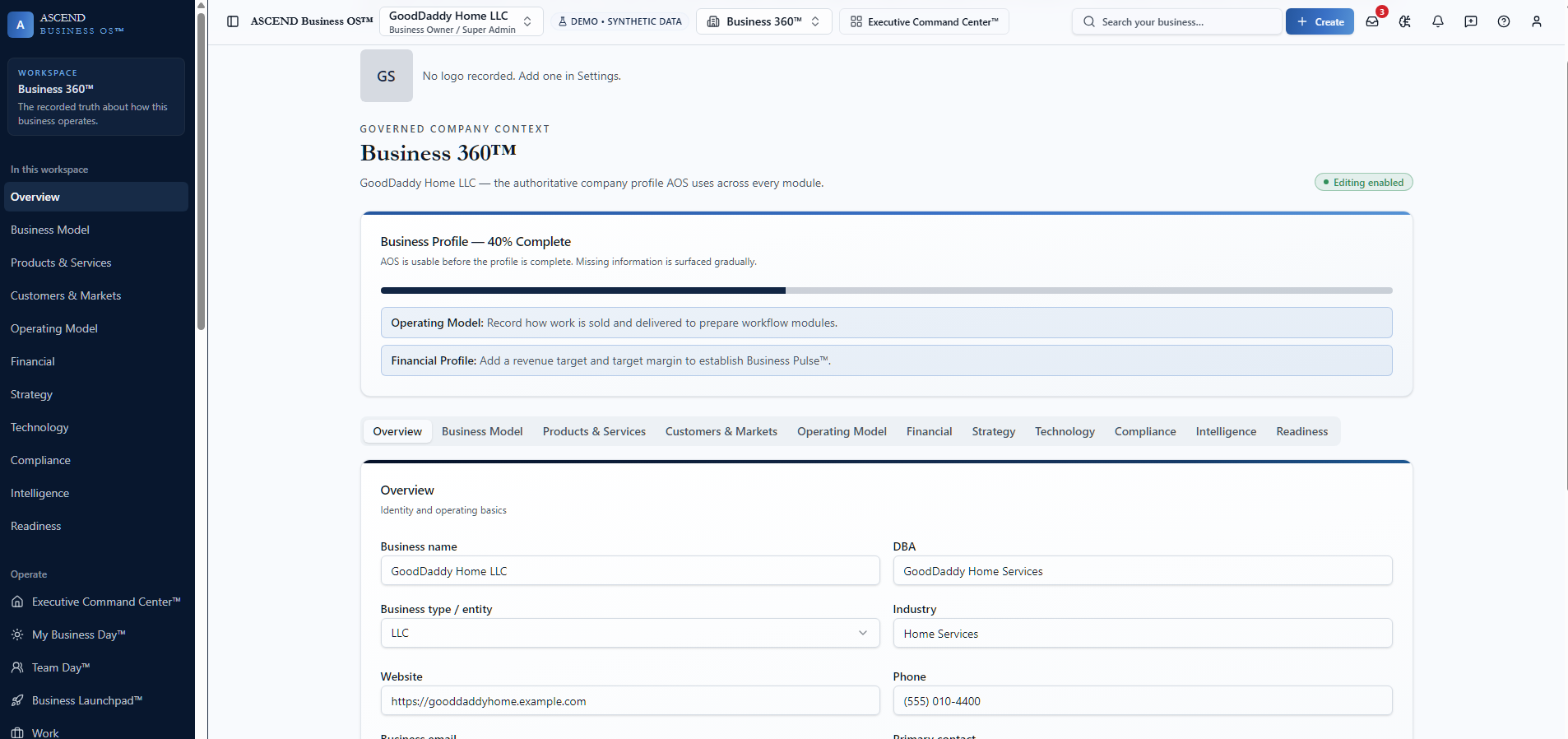Open Compliance in the sidebar
The height and width of the screenshot is (739, 1568).
95,460
